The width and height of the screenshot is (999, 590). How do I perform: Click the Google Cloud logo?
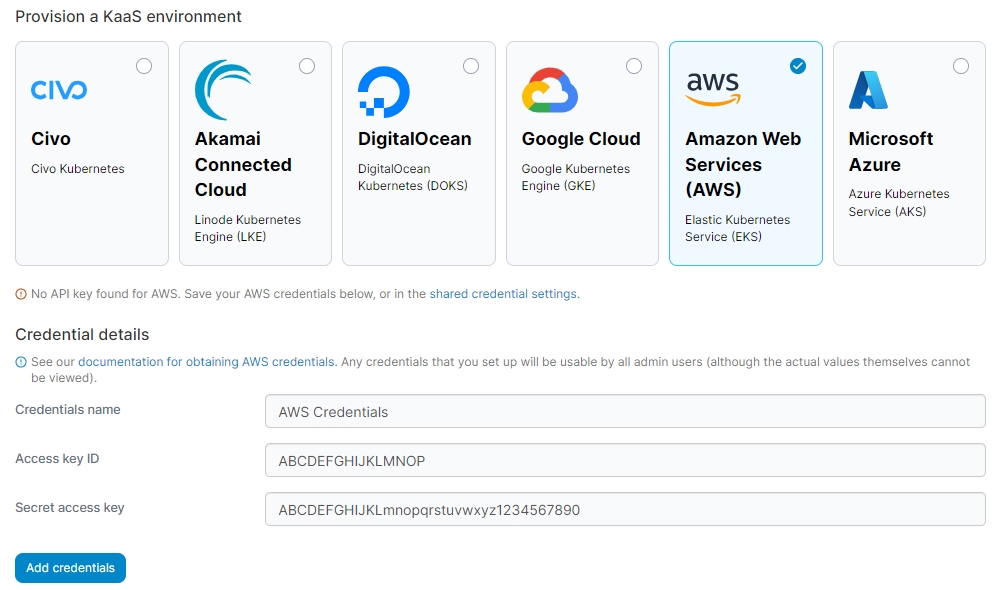click(x=550, y=91)
